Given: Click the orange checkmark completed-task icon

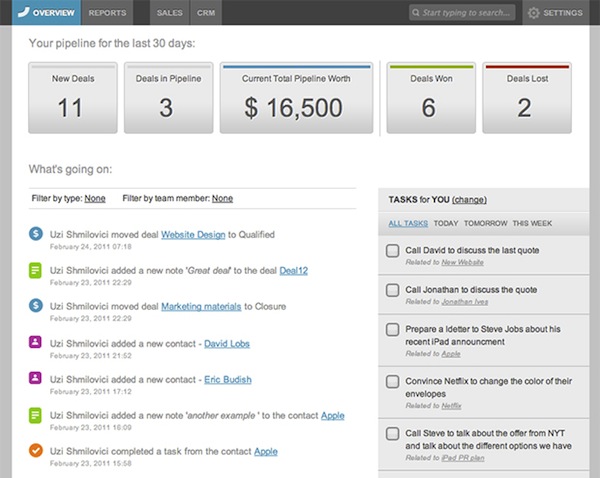Looking at the screenshot, I should coord(35,451).
